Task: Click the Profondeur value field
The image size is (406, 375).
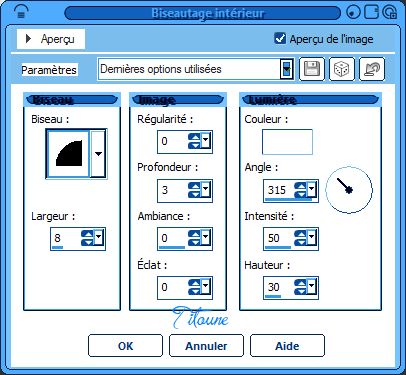Action: point(173,190)
